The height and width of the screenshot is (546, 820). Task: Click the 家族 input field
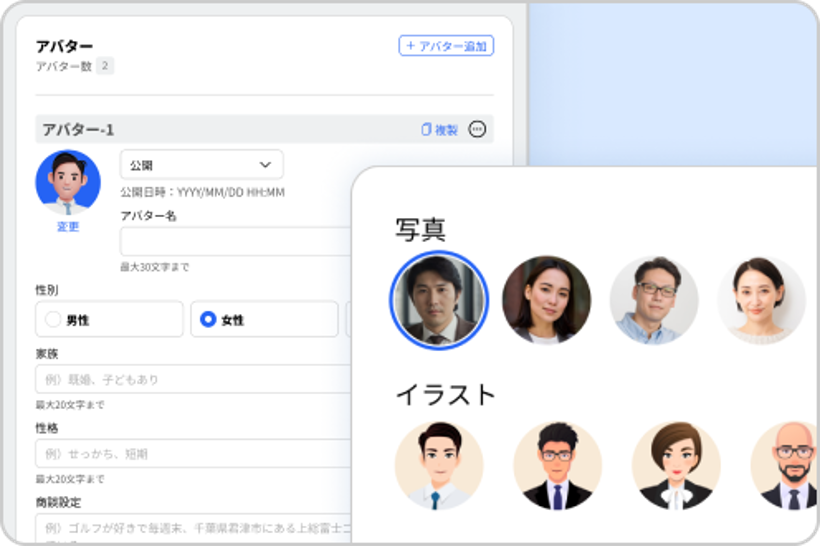pyautogui.click(x=193, y=379)
